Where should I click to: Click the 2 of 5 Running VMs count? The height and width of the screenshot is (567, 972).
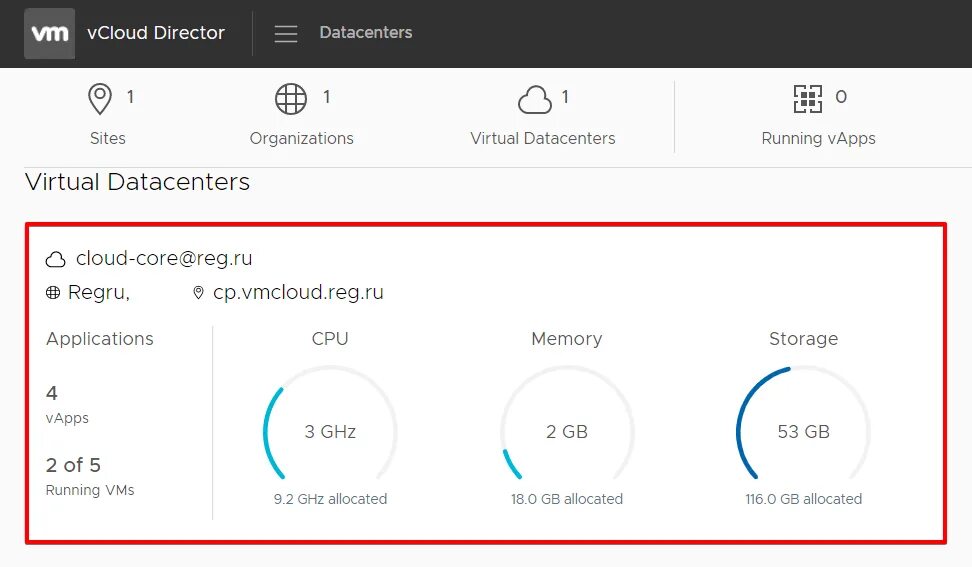(x=73, y=465)
